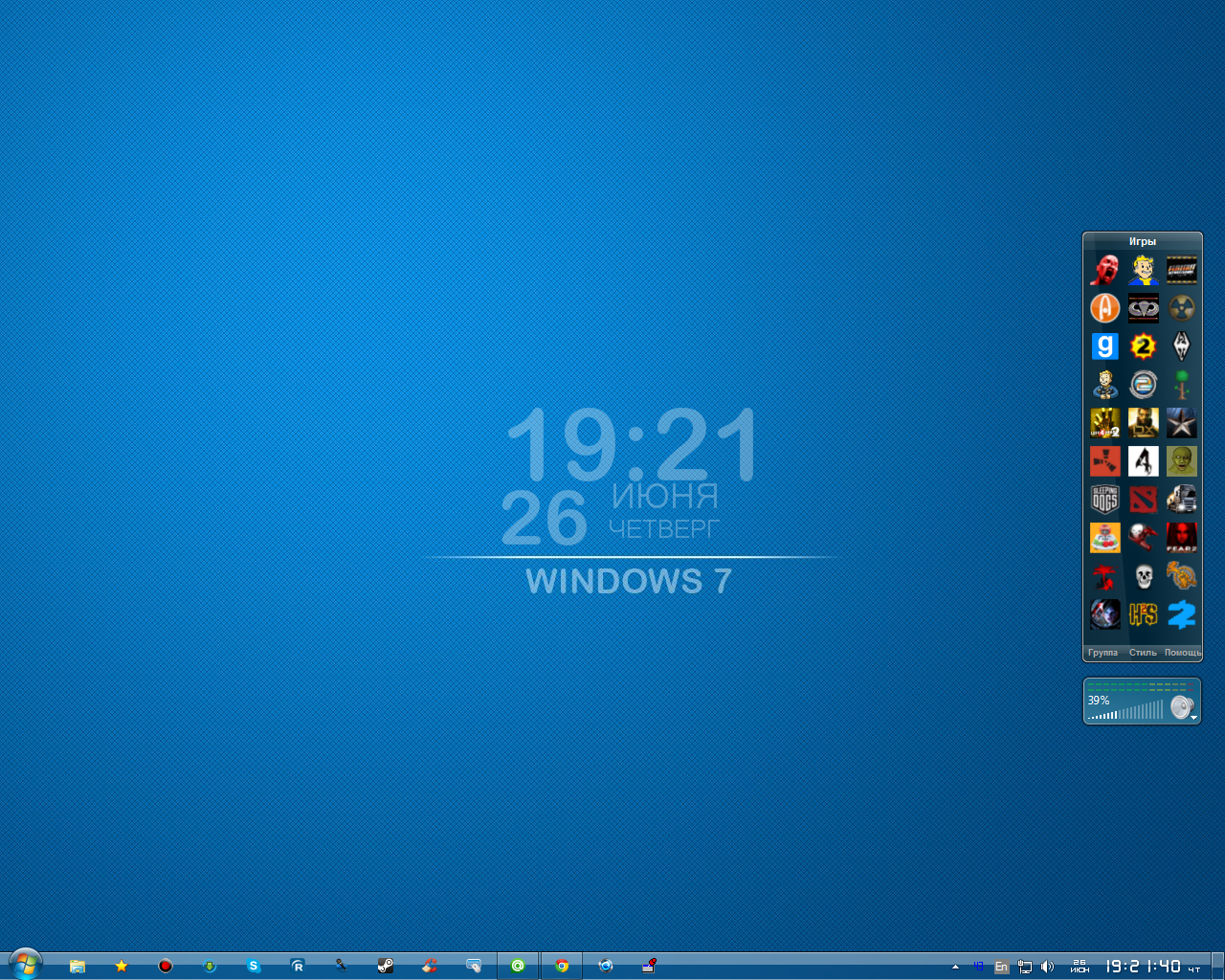This screenshot has height=980, width=1225.
Task: Launch the skull motocross helmet icon
Action: (1144, 538)
